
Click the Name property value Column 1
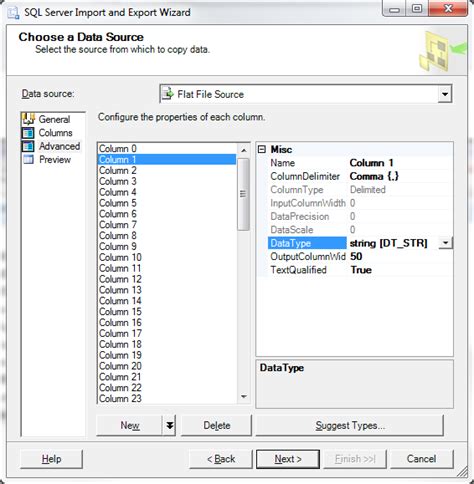click(x=372, y=163)
